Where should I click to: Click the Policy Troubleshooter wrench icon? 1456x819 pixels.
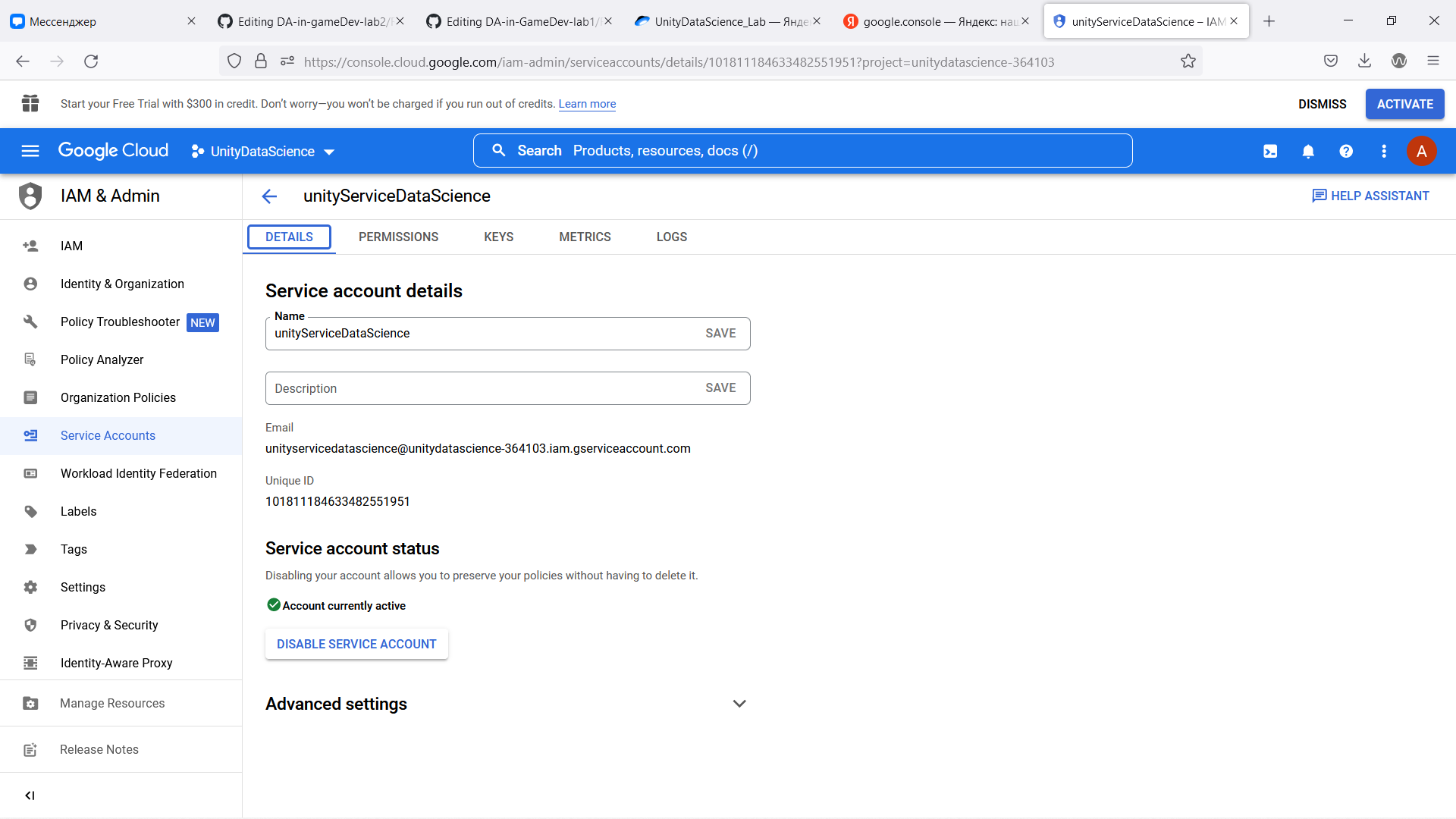click(x=30, y=322)
